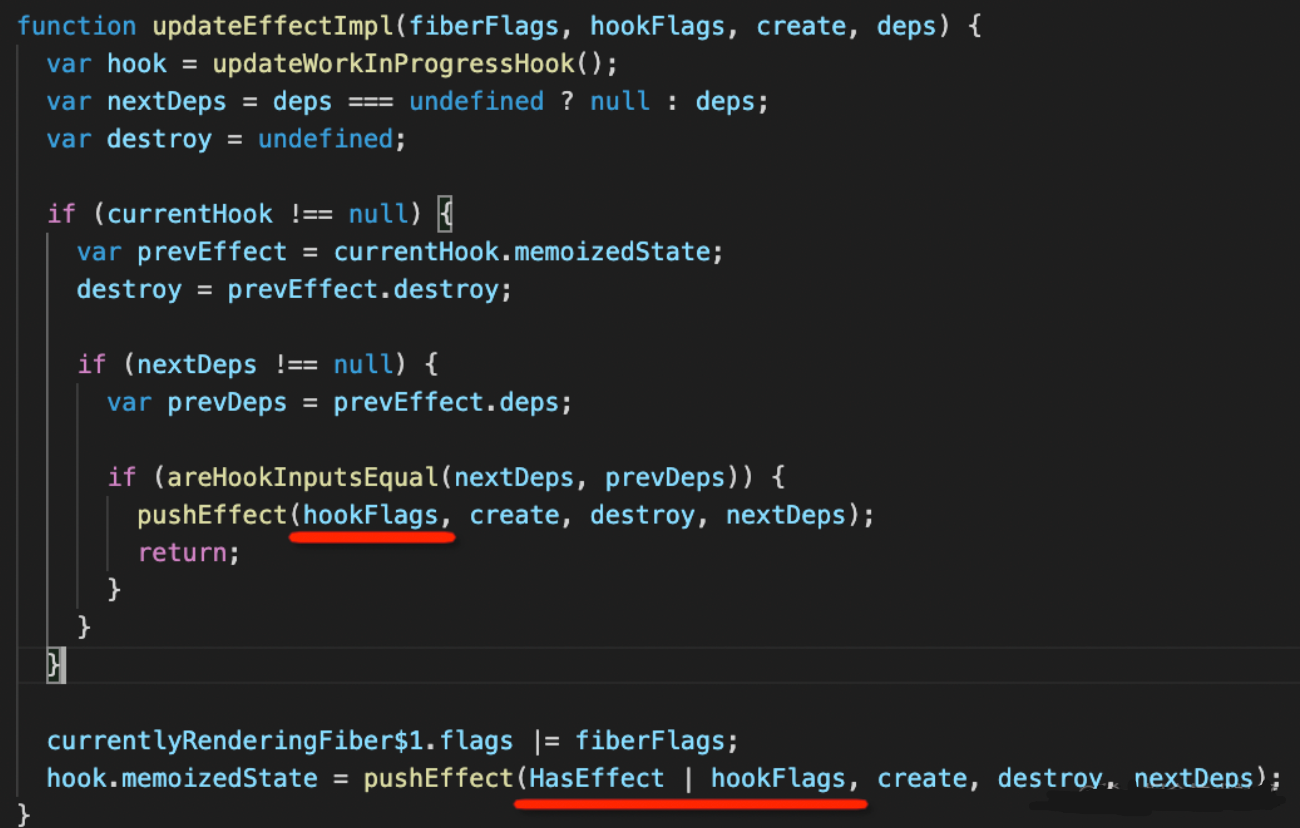Screen dimensions: 1300x828
Task: Click 'prevDeps' in the 'var prevDeps' declaration
Action: click(227, 402)
